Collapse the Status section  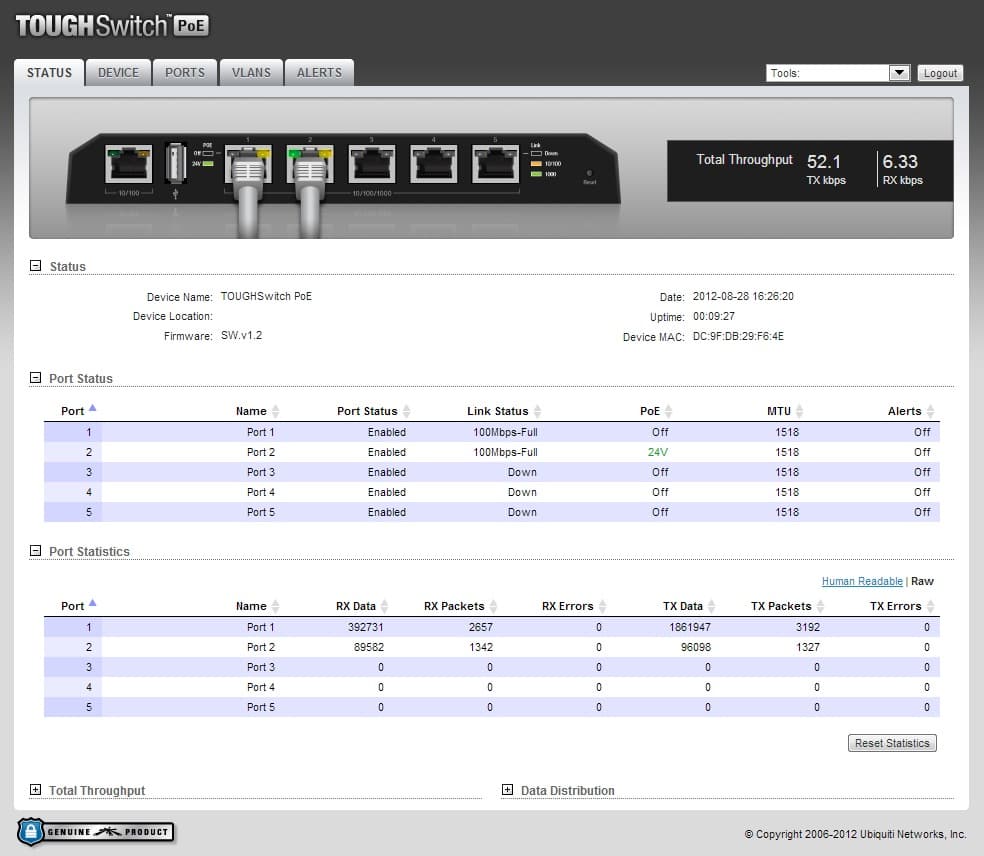point(36,266)
